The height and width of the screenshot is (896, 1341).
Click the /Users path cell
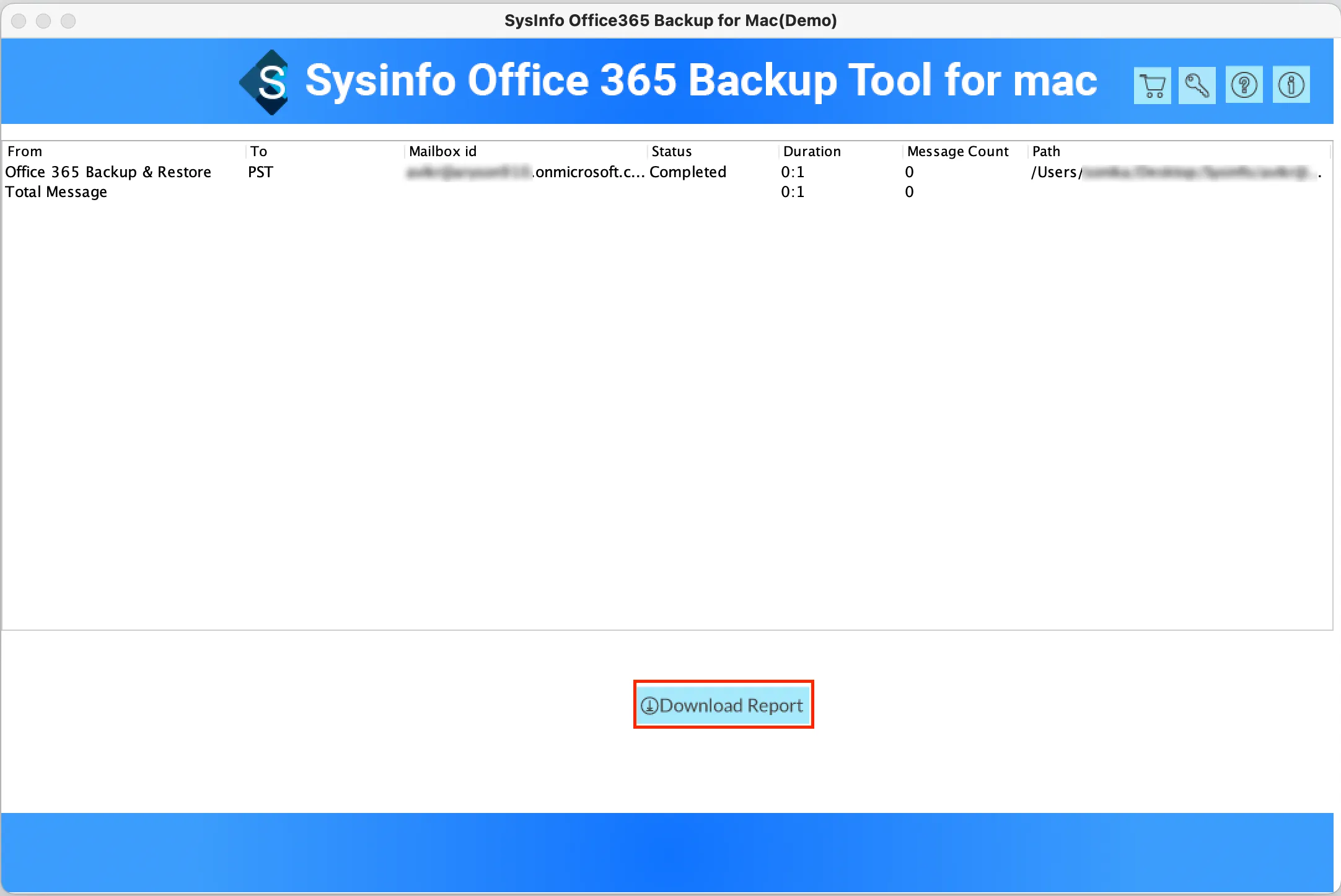(x=1175, y=172)
